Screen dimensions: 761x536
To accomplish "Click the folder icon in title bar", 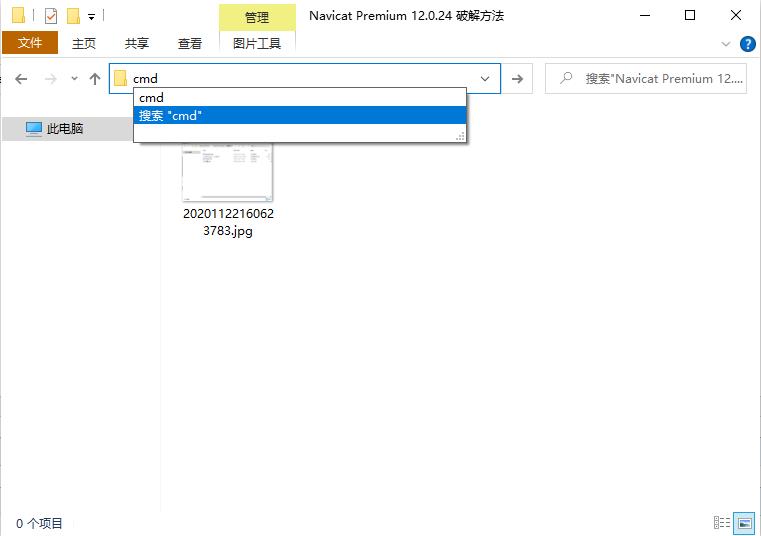I will point(18,16).
